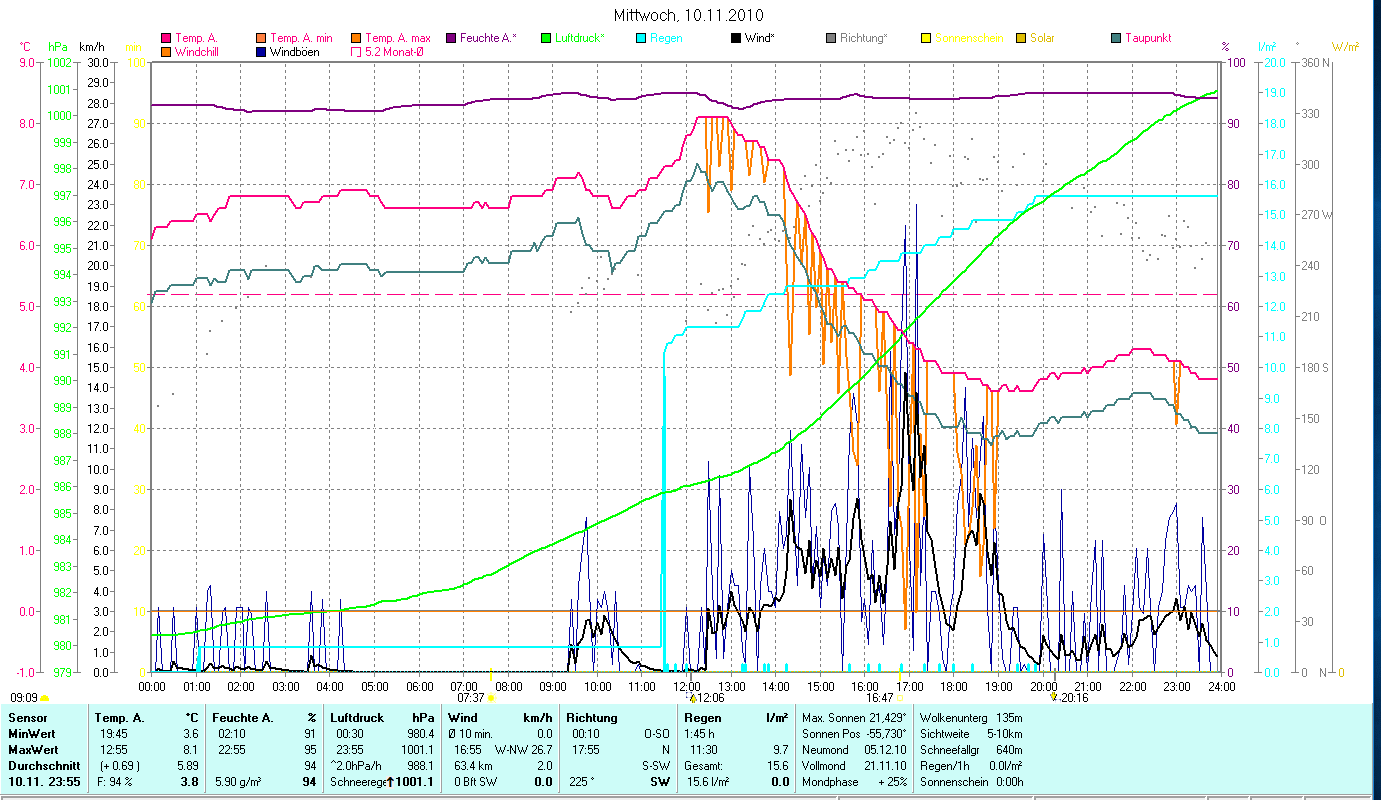Click the sunset marker at 16:47
This screenshot has width=1381, height=800.
pos(900,697)
